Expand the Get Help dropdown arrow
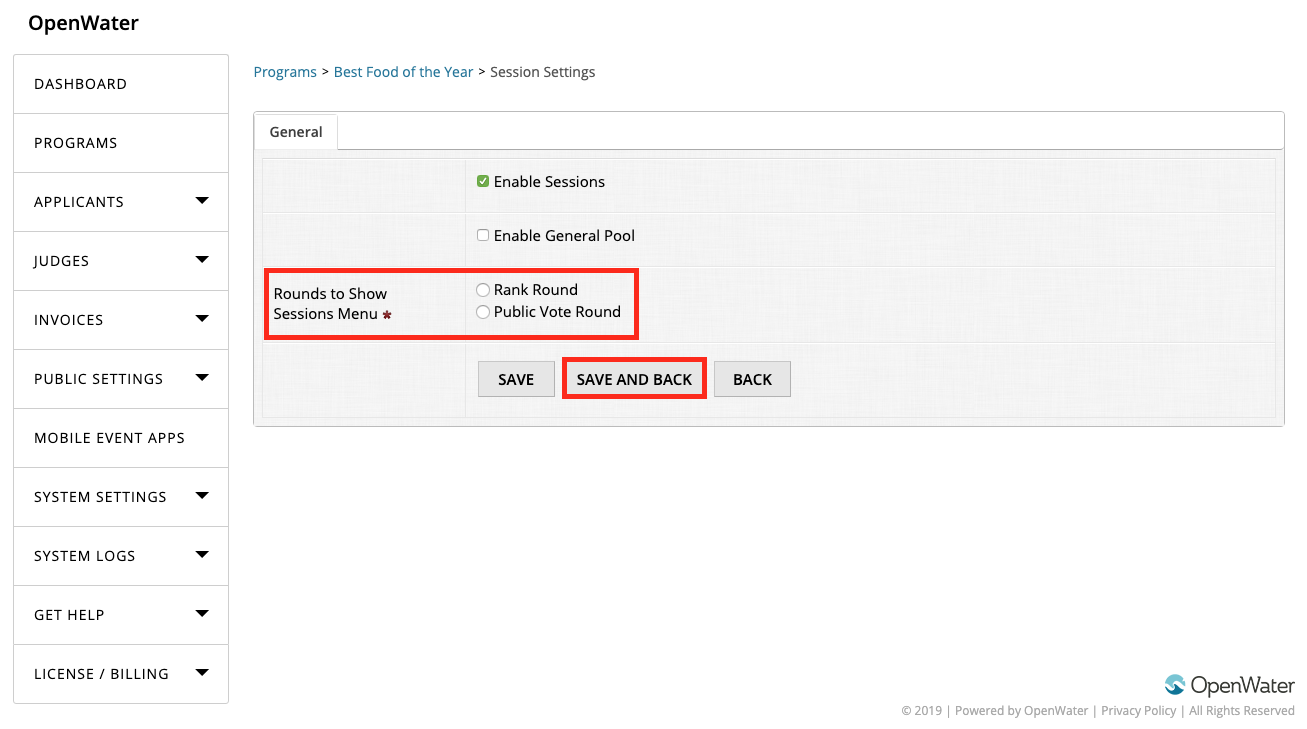Viewport: 1307px width, 729px height. coord(202,614)
